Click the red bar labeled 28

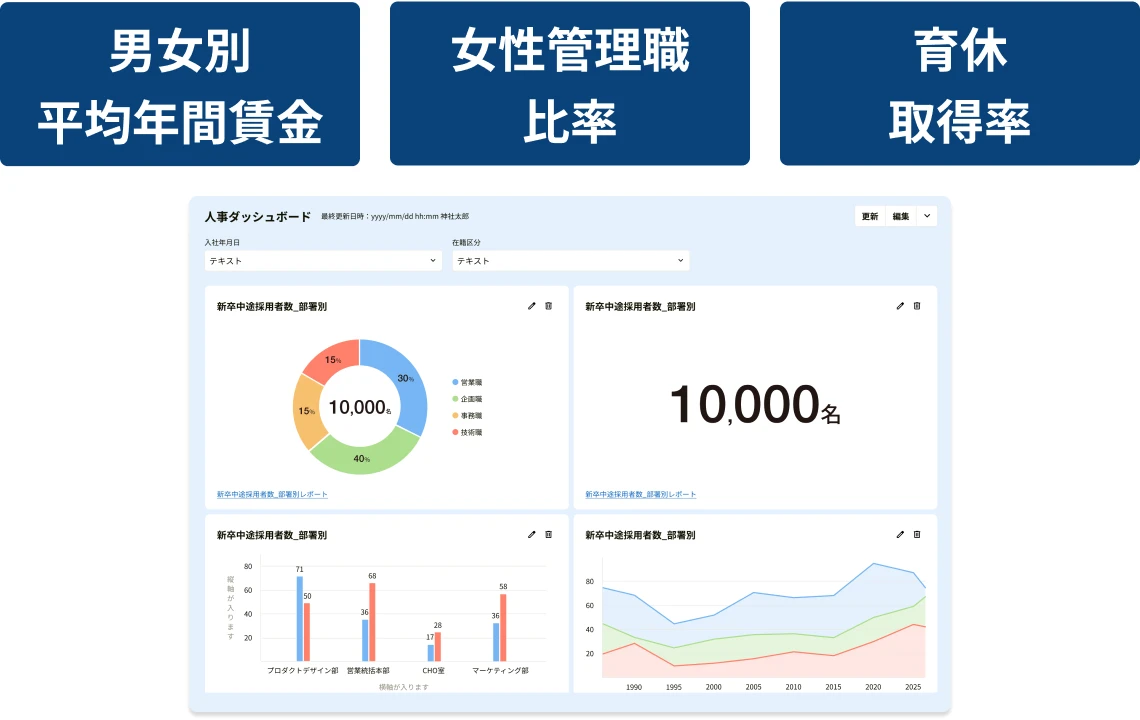pyautogui.click(x=438, y=647)
